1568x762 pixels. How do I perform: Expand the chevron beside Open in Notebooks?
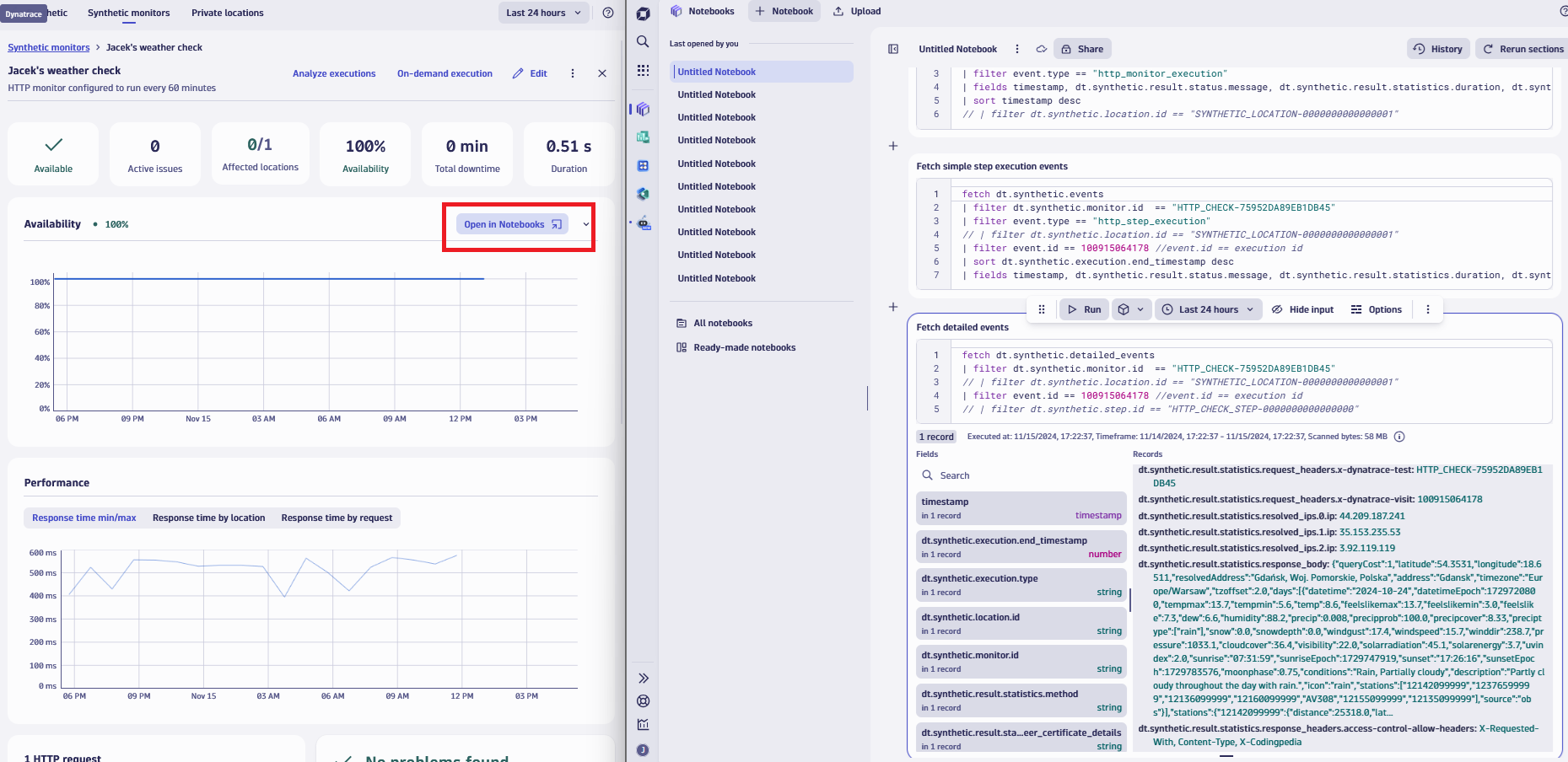[586, 224]
